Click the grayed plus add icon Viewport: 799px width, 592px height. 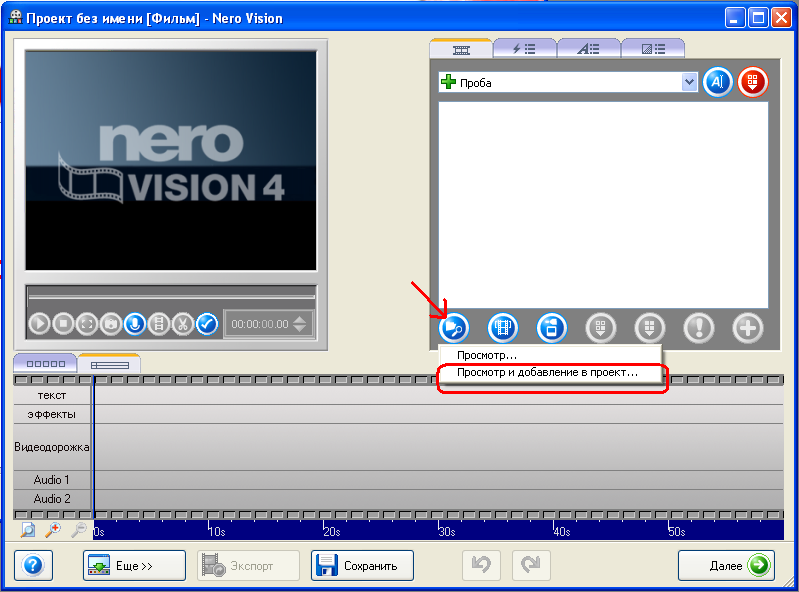(748, 328)
